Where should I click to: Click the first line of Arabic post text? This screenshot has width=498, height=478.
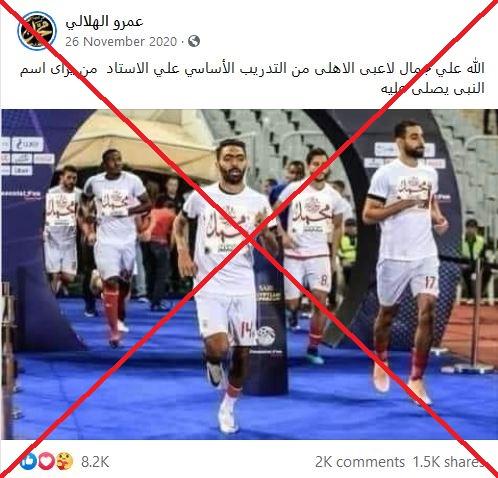252,69
